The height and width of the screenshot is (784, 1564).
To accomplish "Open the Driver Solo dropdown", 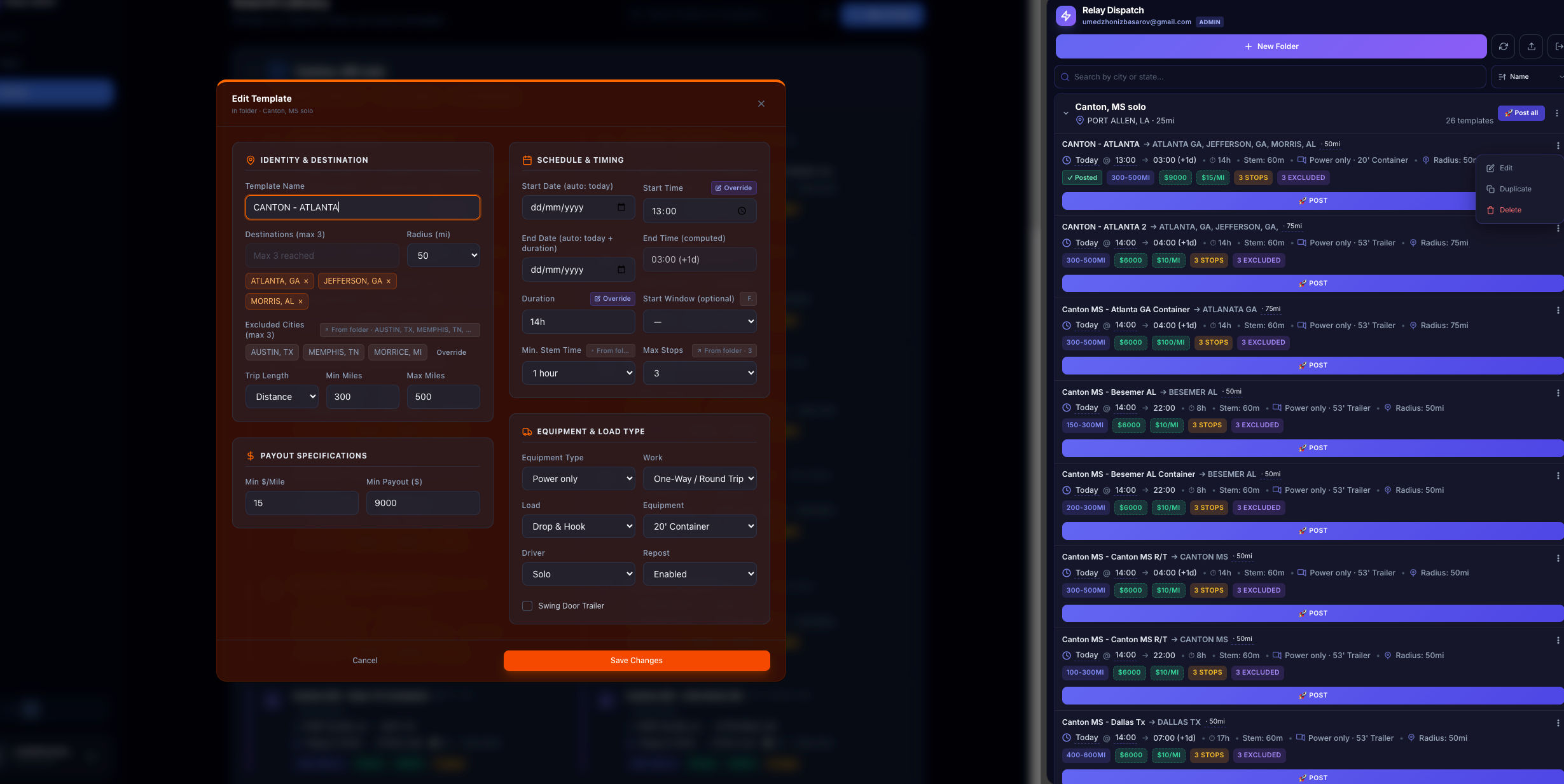I will [578, 574].
